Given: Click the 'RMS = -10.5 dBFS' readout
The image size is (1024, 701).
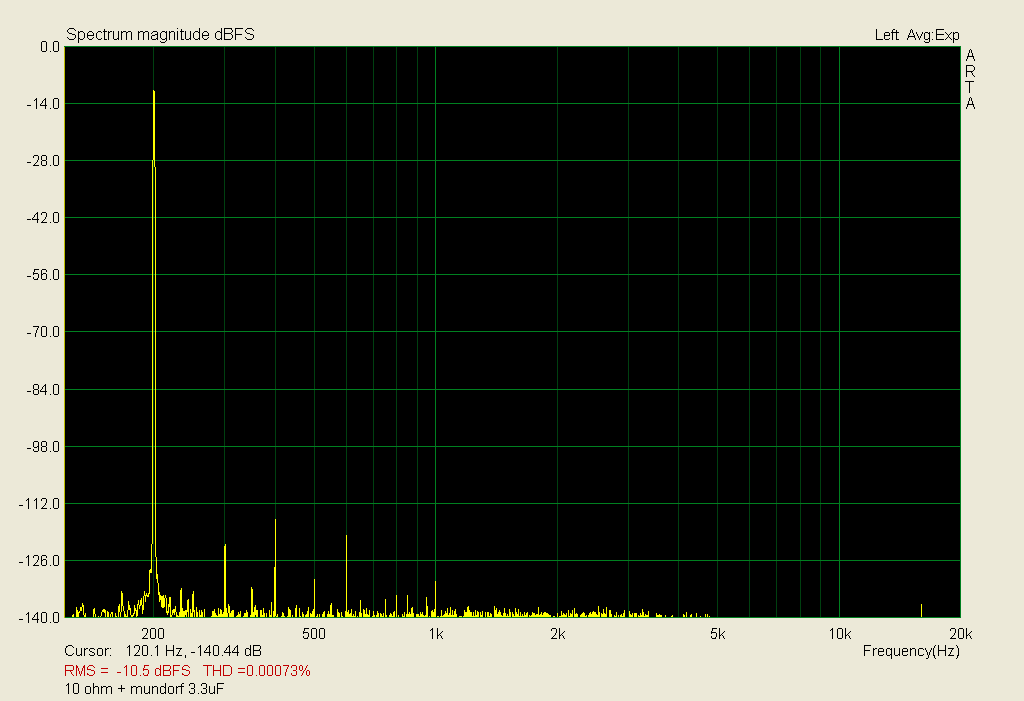Looking at the screenshot, I should [x=127, y=671].
